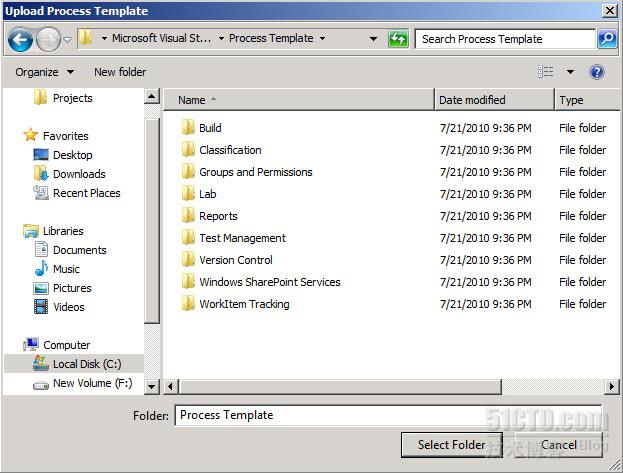This screenshot has height=473, width=623.
Task: Click the navigation pane vertical scrollbar thumb
Action: coord(152,221)
